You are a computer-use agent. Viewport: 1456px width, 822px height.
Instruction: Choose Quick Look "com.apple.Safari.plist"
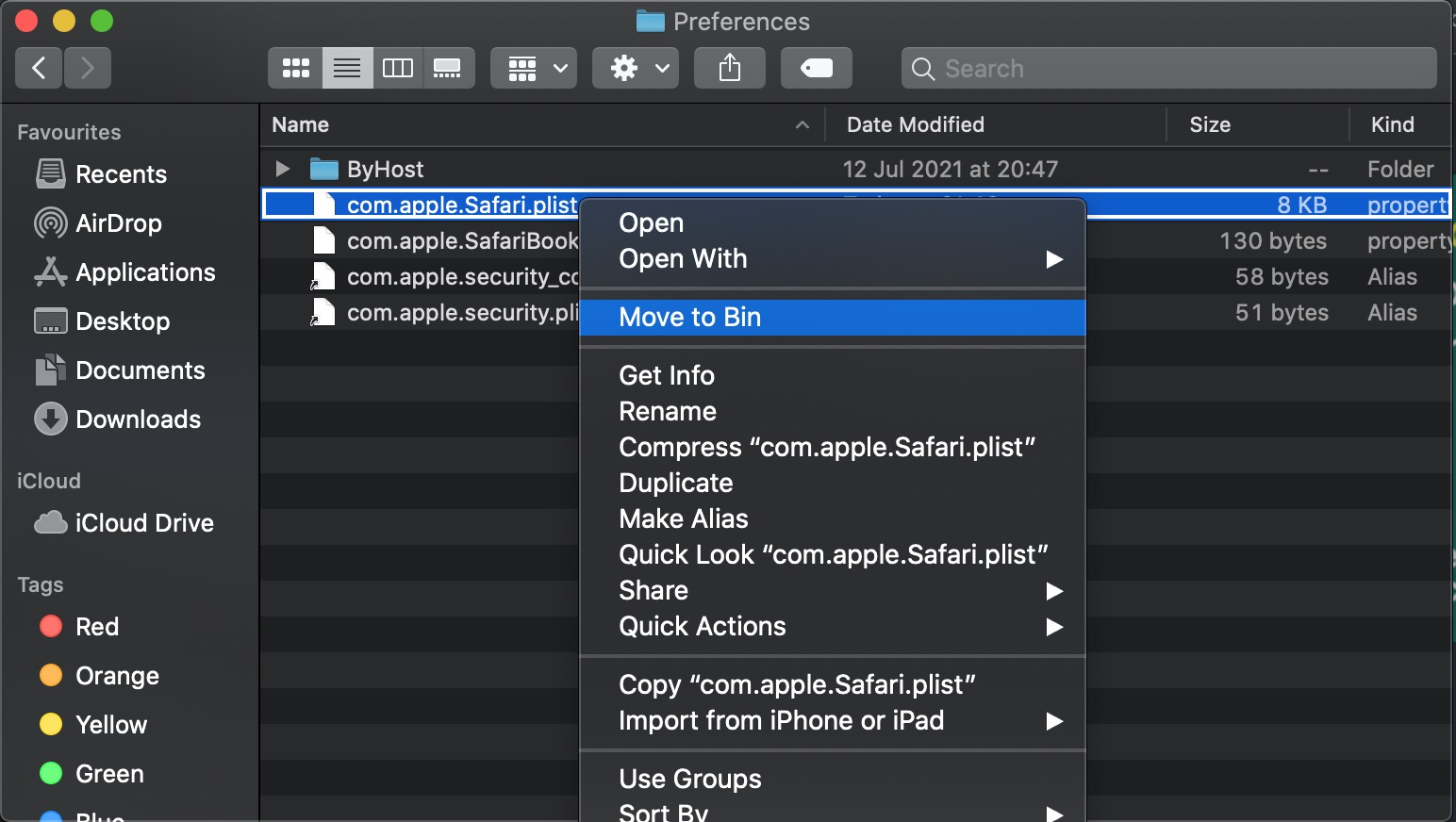(832, 555)
